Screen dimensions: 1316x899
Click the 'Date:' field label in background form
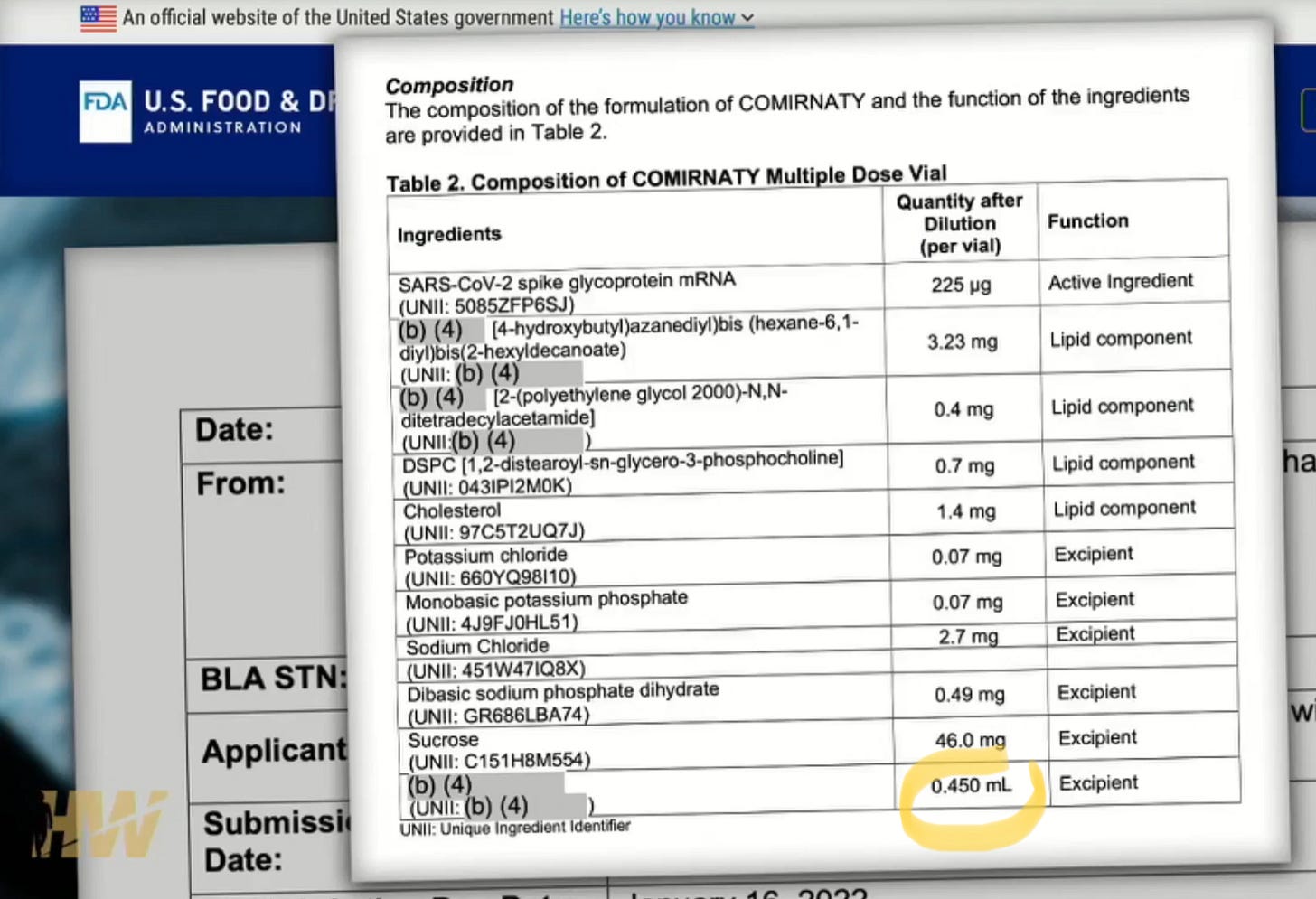pos(234,429)
